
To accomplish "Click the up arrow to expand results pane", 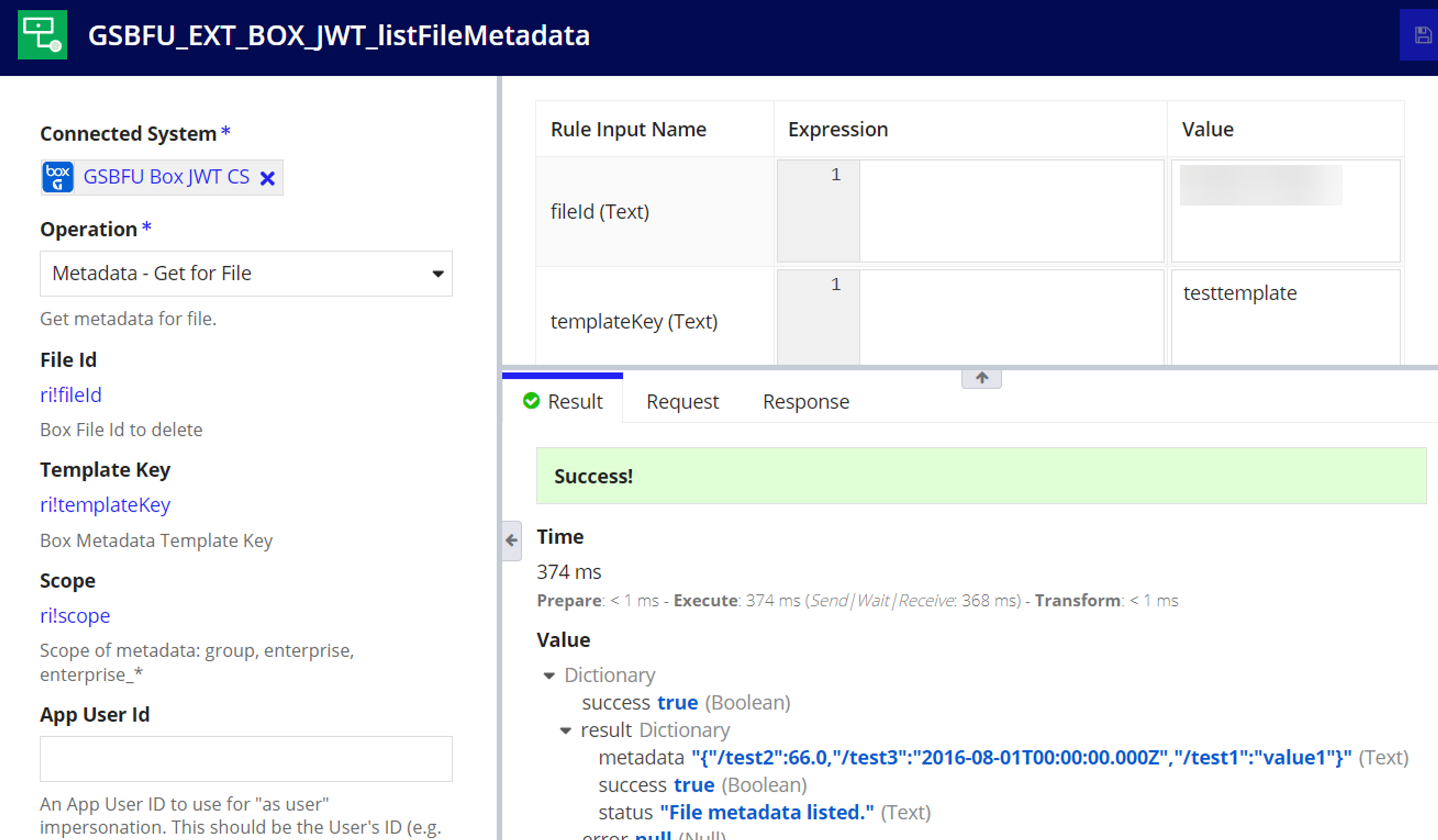I will [982, 378].
